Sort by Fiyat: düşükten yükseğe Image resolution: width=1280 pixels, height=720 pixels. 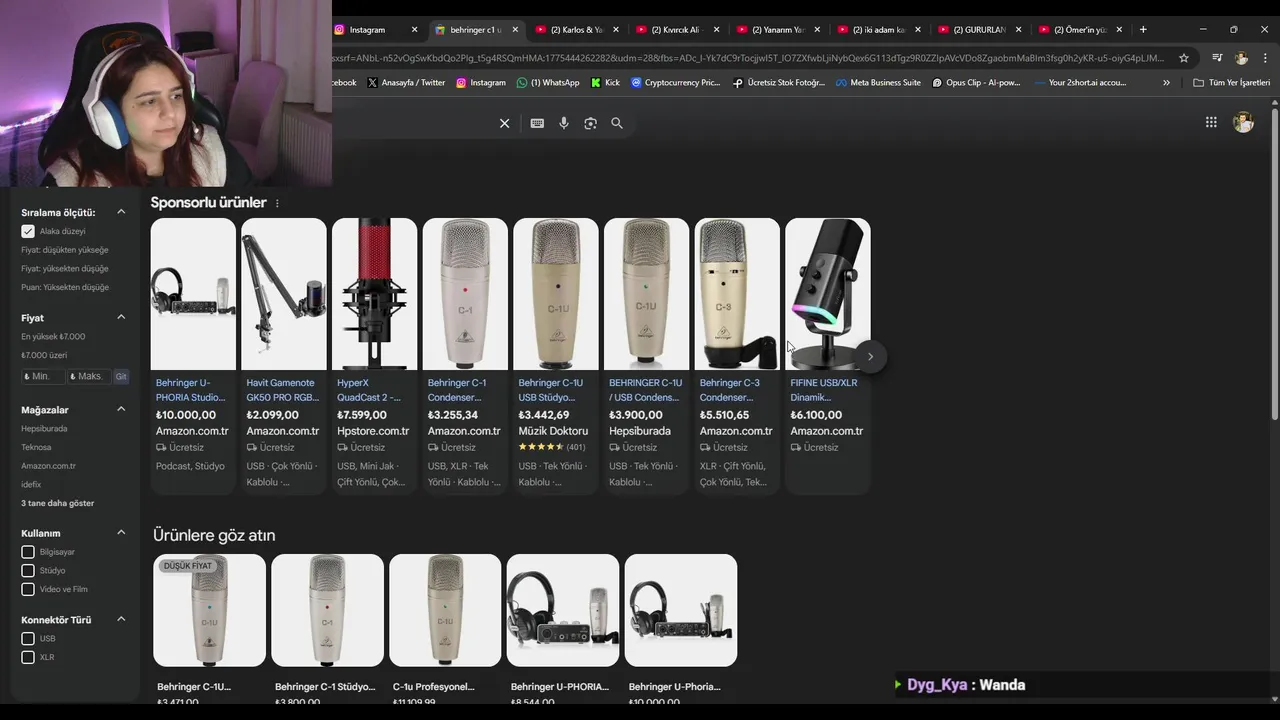[65, 250]
